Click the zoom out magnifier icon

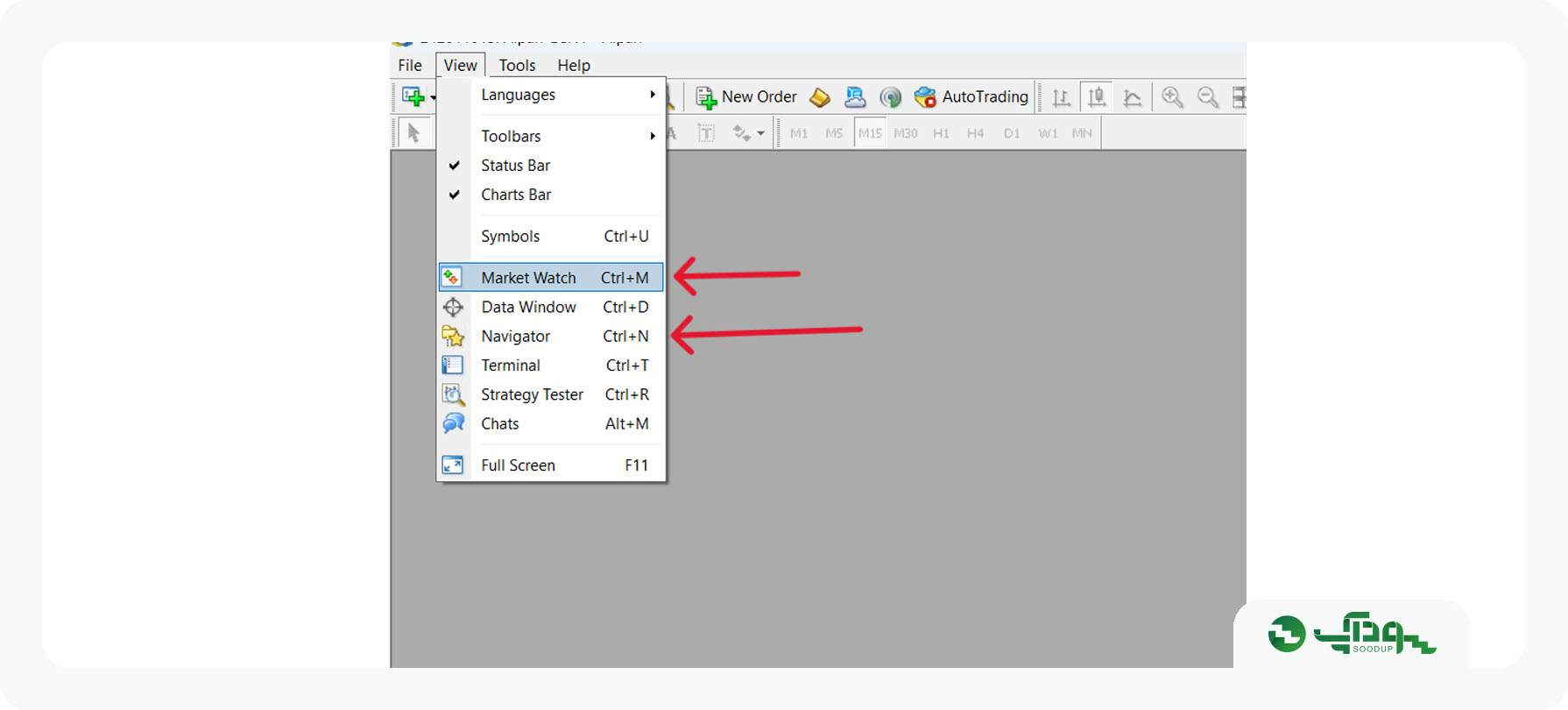click(1208, 97)
